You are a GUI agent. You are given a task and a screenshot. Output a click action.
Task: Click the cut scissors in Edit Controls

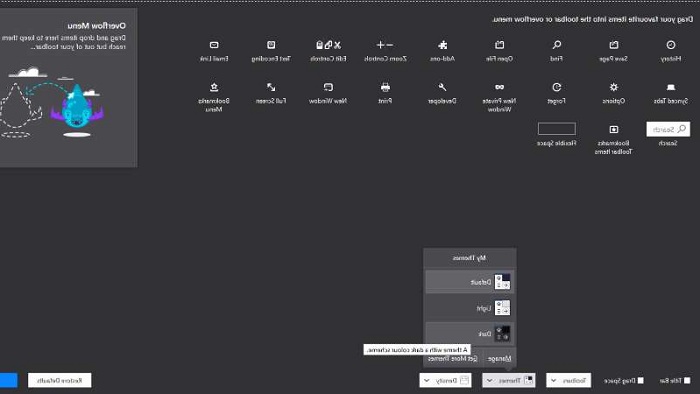coord(338,45)
